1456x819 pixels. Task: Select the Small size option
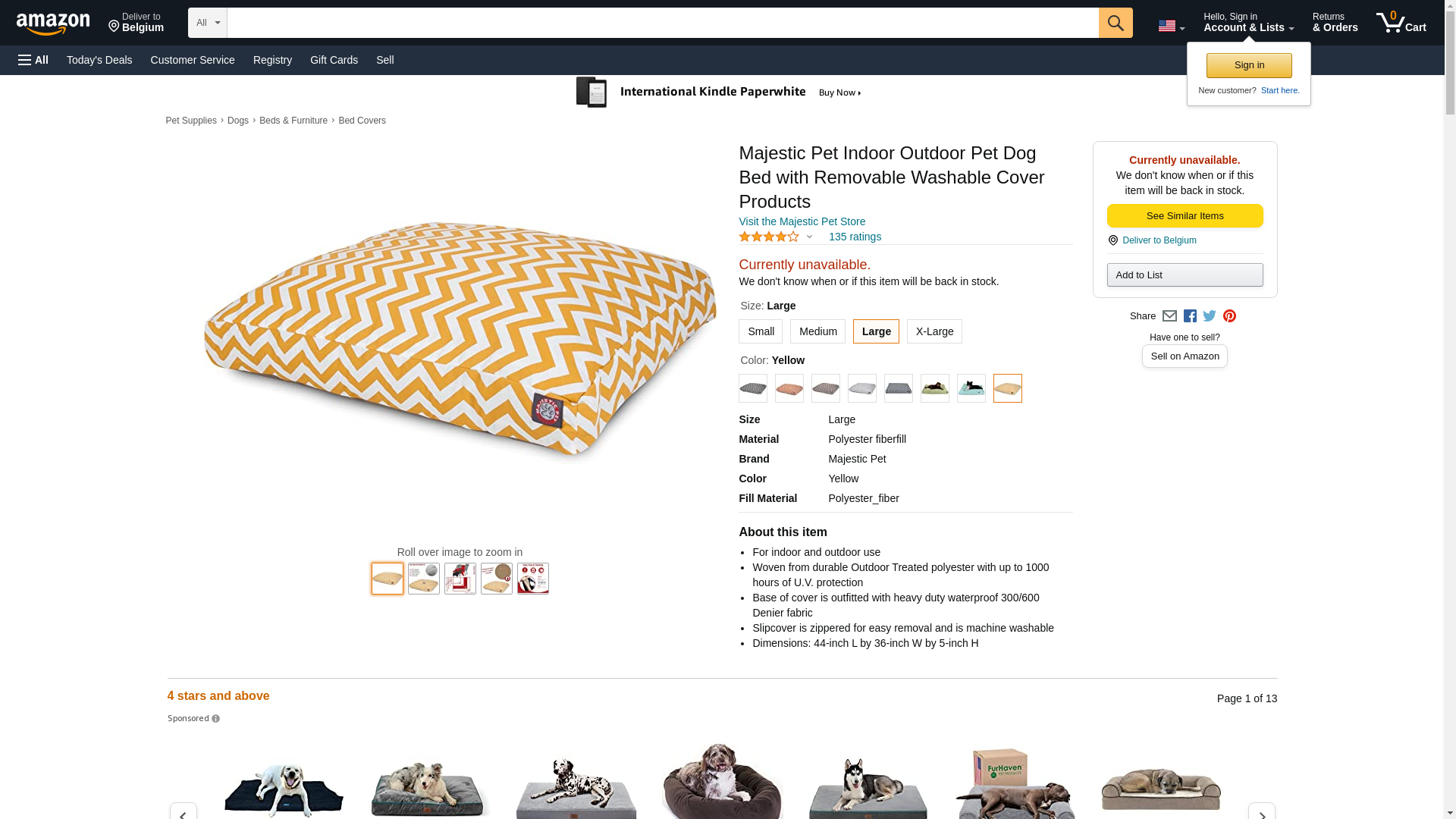pos(761,331)
